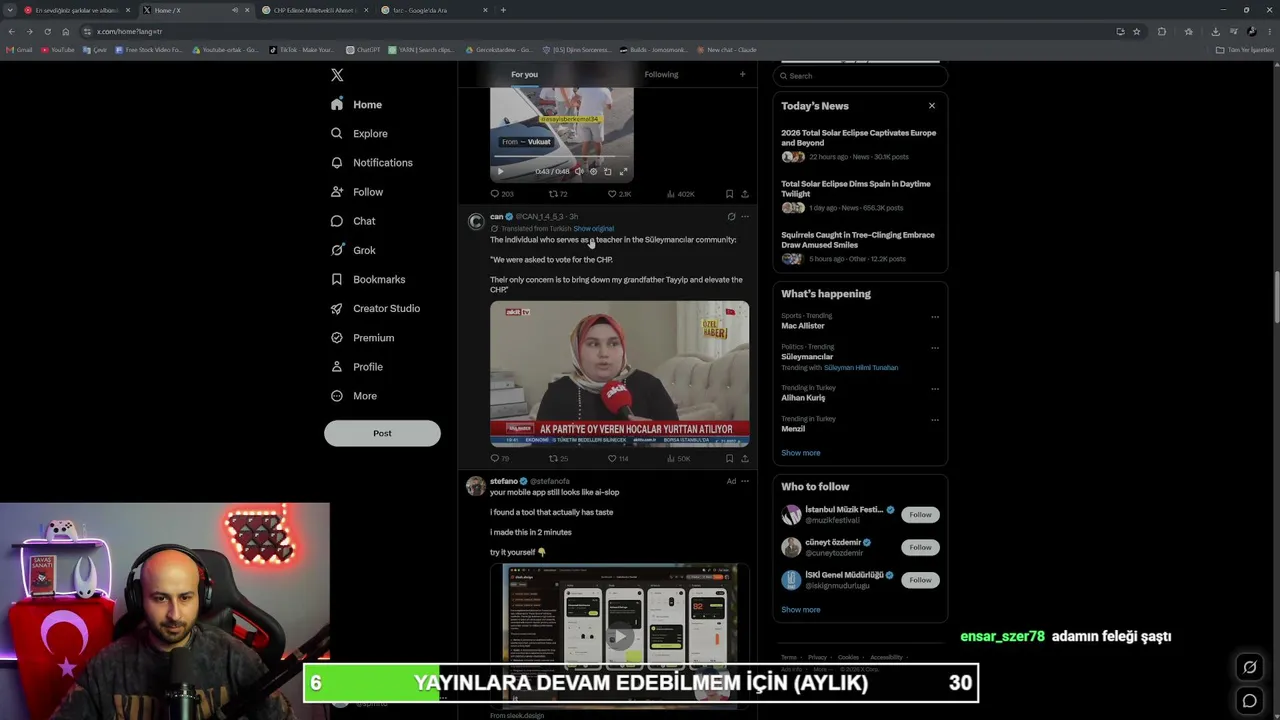The width and height of the screenshot is (1280, 720).
Task: Follow İSKİ Genel Müdürlüğü account
Action: click(920, 580)
